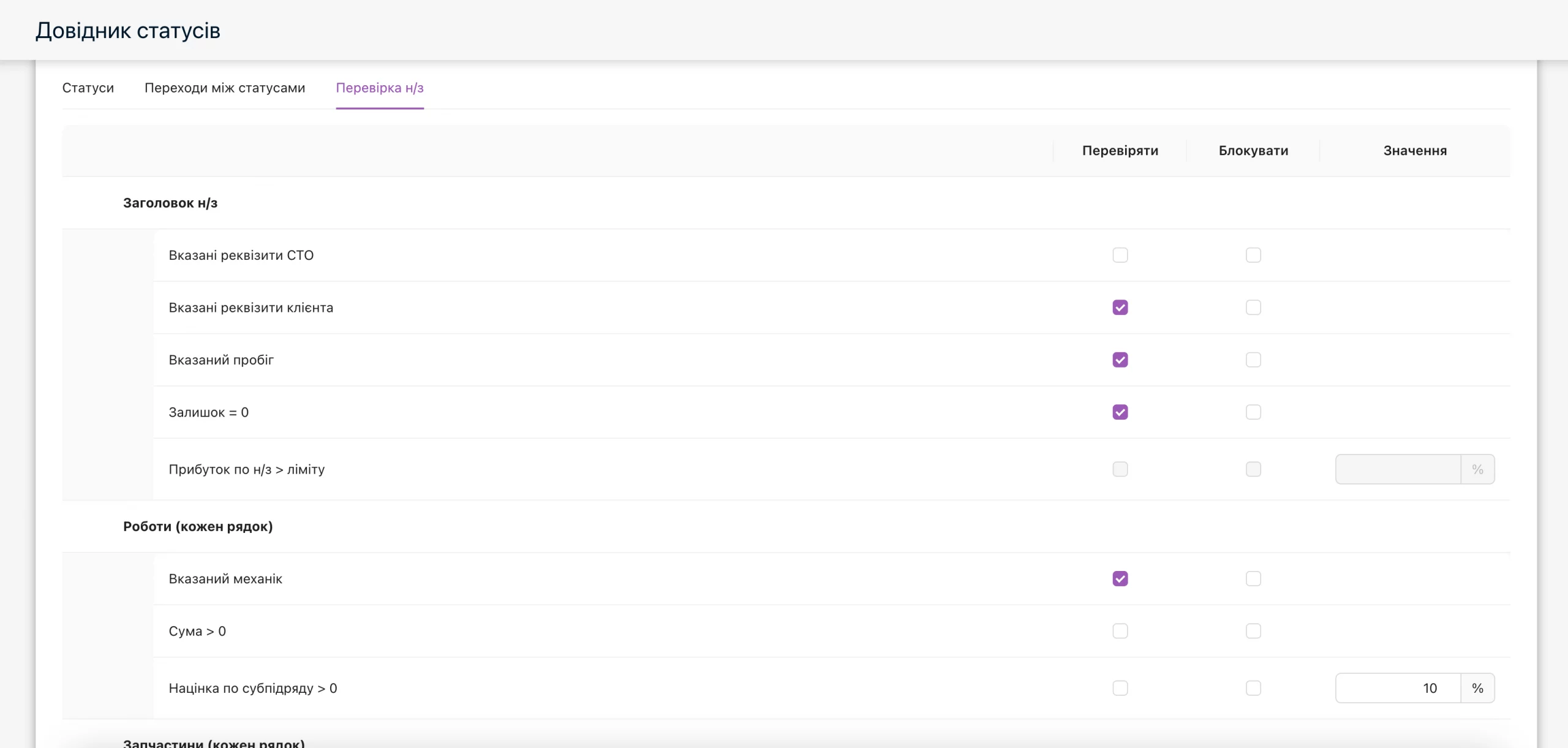Enable Блокувати for Сума > 0
The width and height of the screenshot is (1568, 748).
point(1253,631)
